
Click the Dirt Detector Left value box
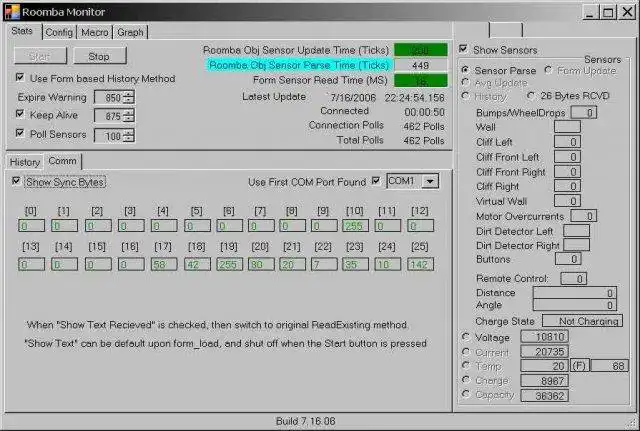[x=576, y=231]
